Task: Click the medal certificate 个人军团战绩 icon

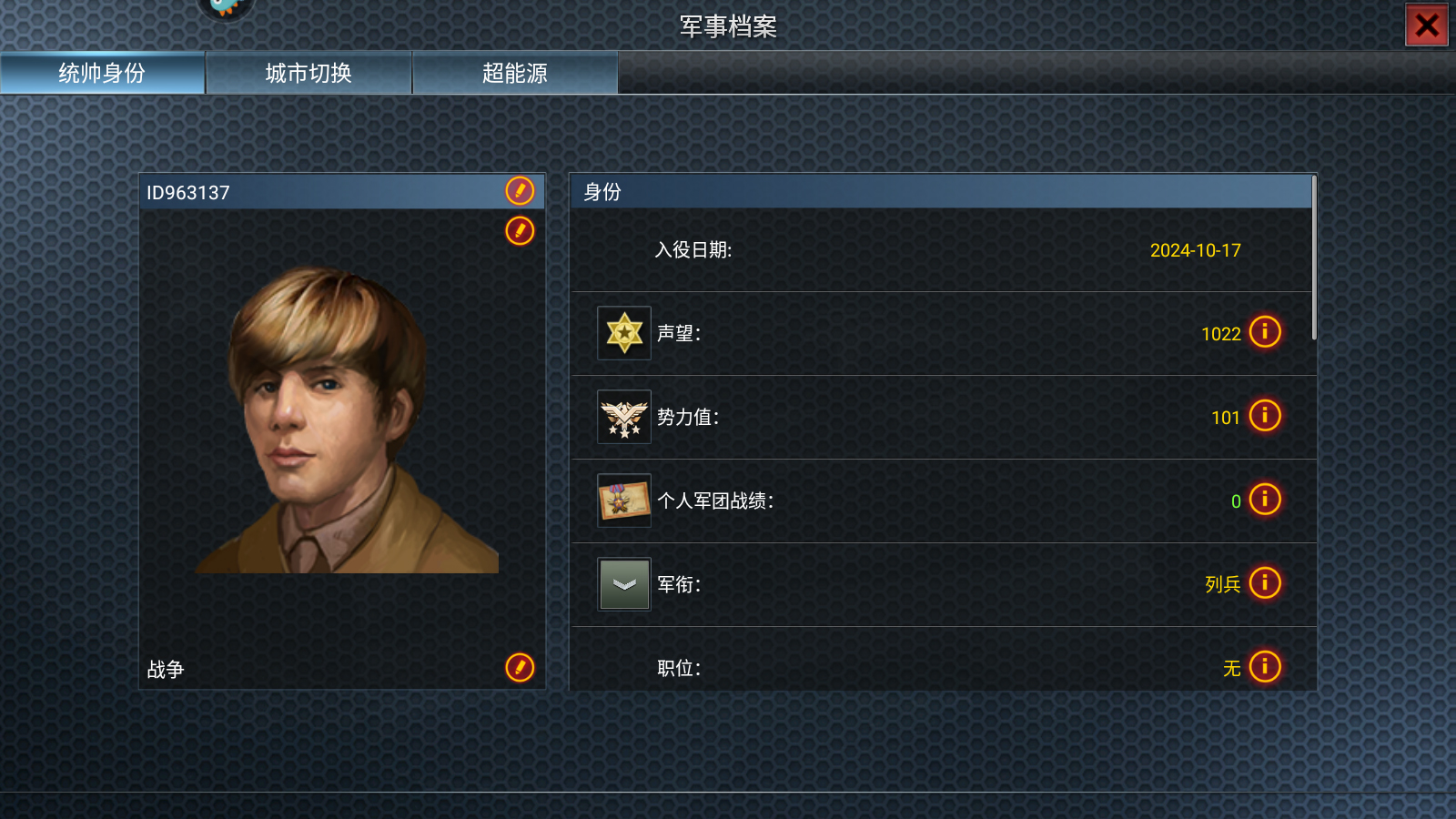Action: [x=624, y=500]
